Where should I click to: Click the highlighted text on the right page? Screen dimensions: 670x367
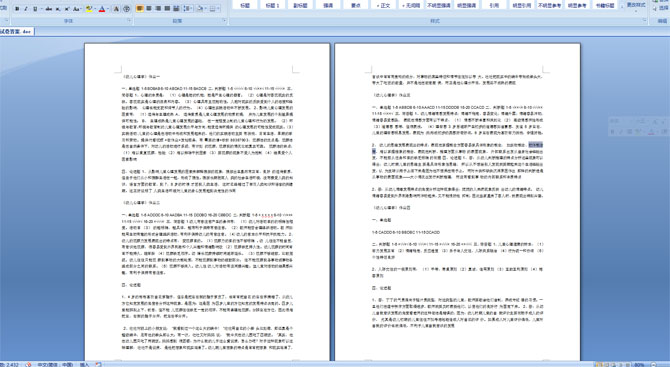pyautogui.click(x=535, y=145)
